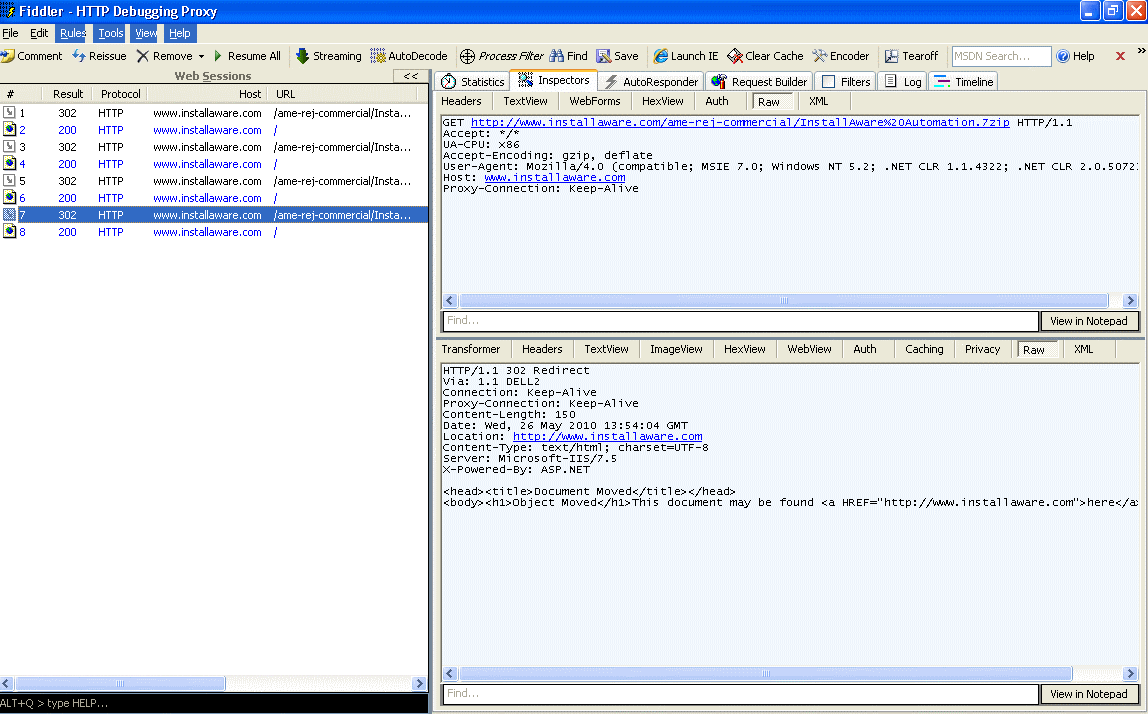Image resolution: width=1148 pixels, height=714 pixels.
Task: Open the Remove dropdown arrow
Action: [x=201, y=56]
